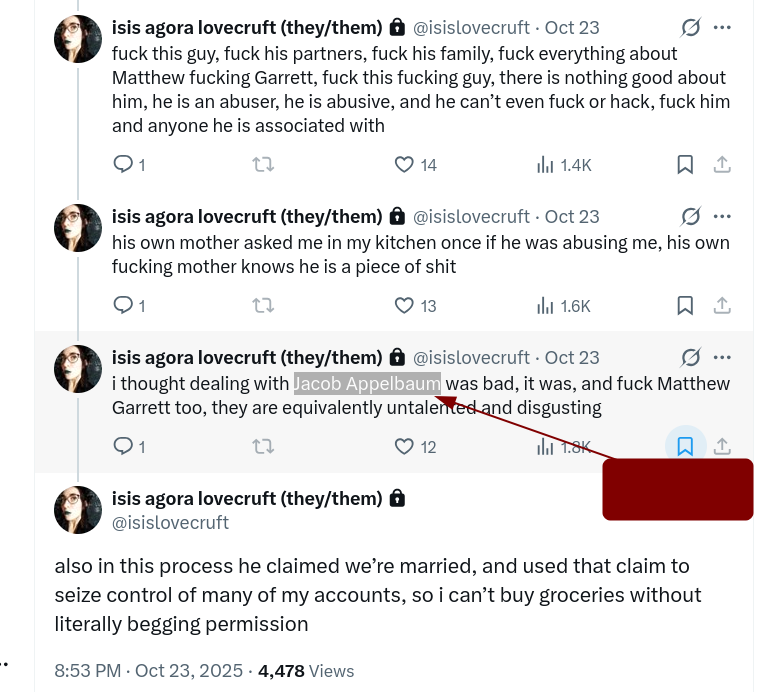Bookmark the first tweet in the thread
Image resolution: width=774 pixels, height=692 pixels.
(x=685, y=165)
